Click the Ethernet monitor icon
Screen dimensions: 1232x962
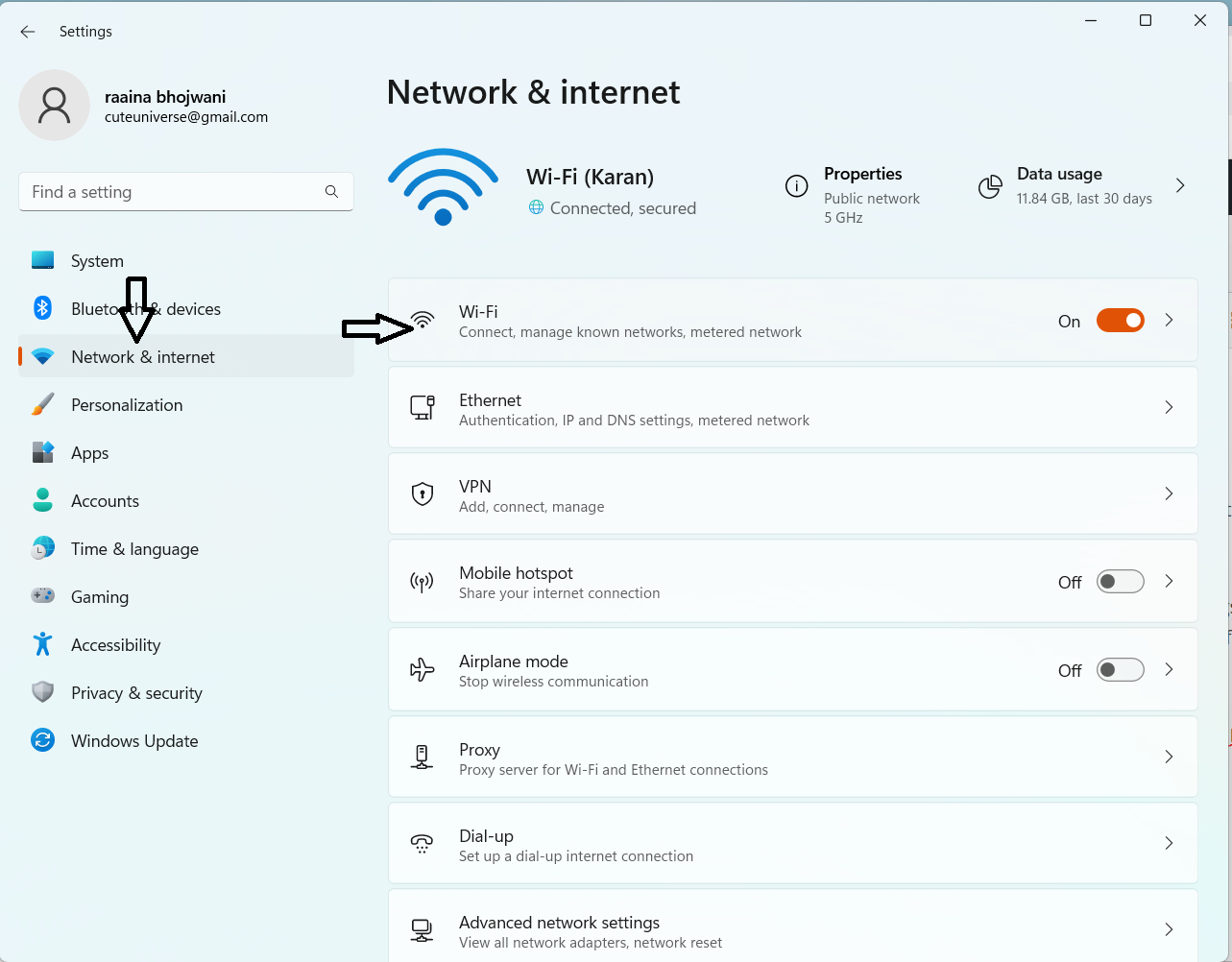(x=423, y=407)
